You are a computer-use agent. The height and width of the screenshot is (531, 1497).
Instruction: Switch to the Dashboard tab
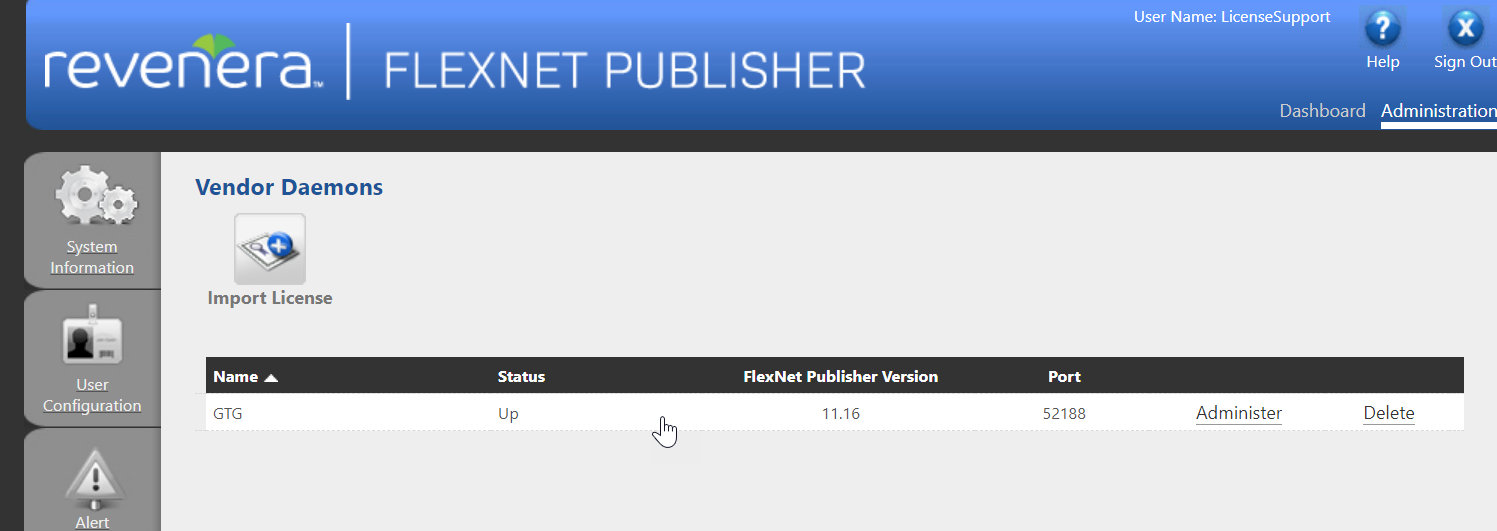coord(1322,111)
